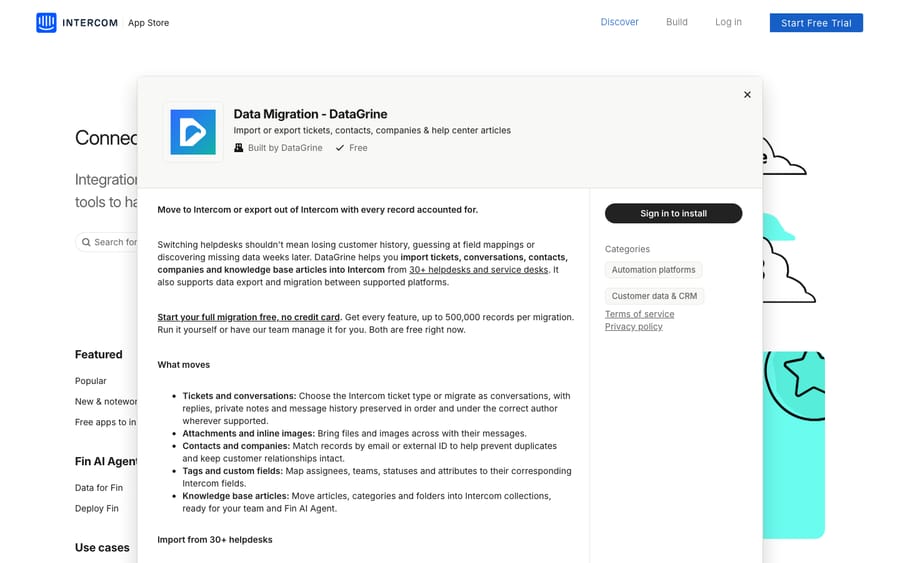
Task: Focus the Search for apps field
Action: point(107,242)
